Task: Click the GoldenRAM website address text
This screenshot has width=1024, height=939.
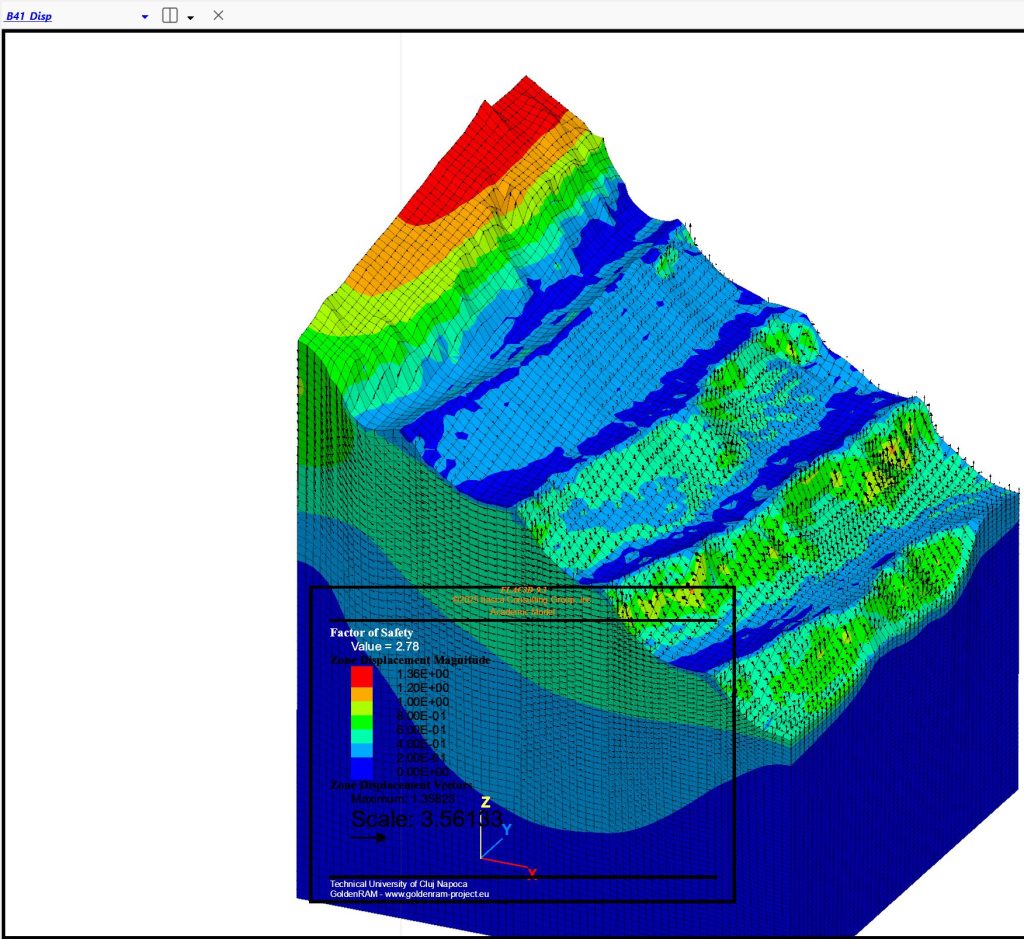Action: coord(410,894)
